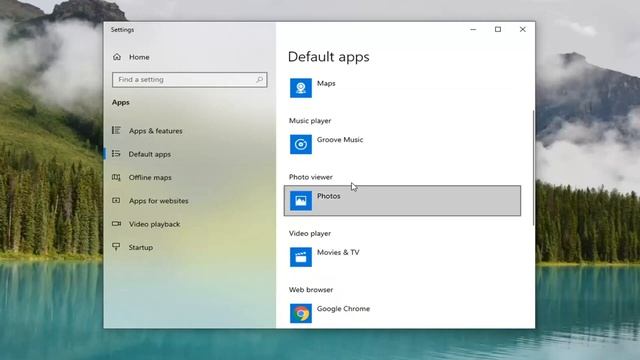Screen dimensions: 640x360
Task: Change default Maps app
Action: pos(402,88)
